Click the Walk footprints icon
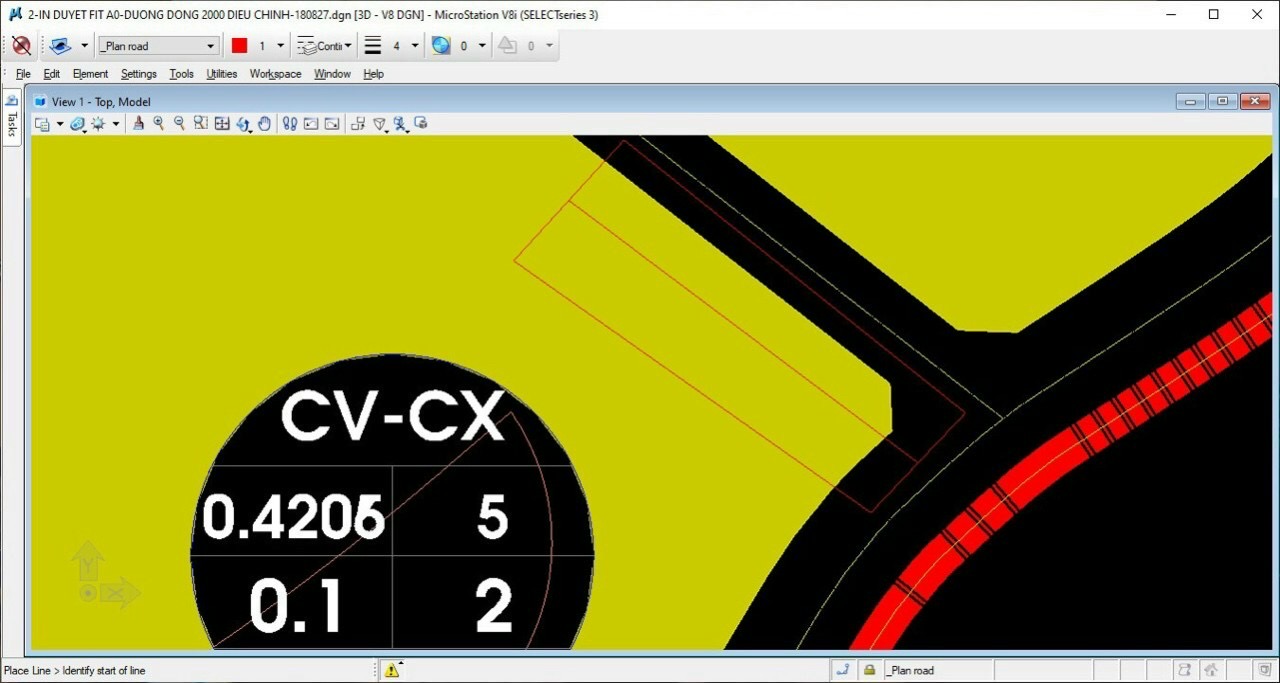 [290, 124]
